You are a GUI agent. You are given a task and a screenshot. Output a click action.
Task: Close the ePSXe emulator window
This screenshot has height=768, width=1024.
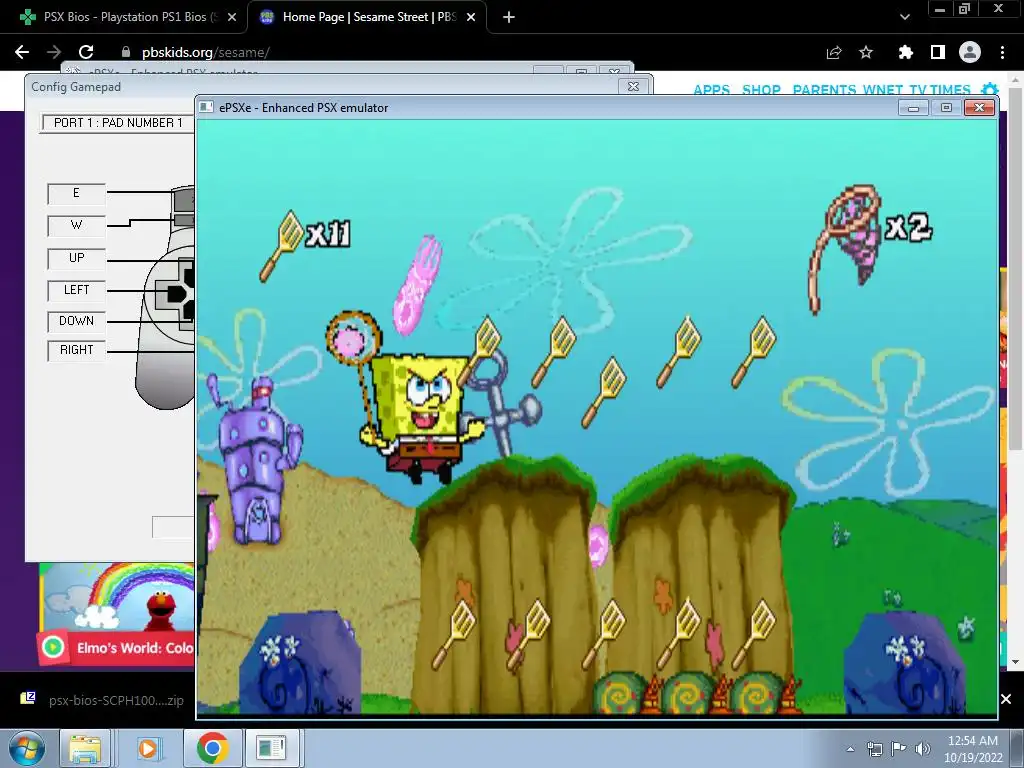coord(979,107)
